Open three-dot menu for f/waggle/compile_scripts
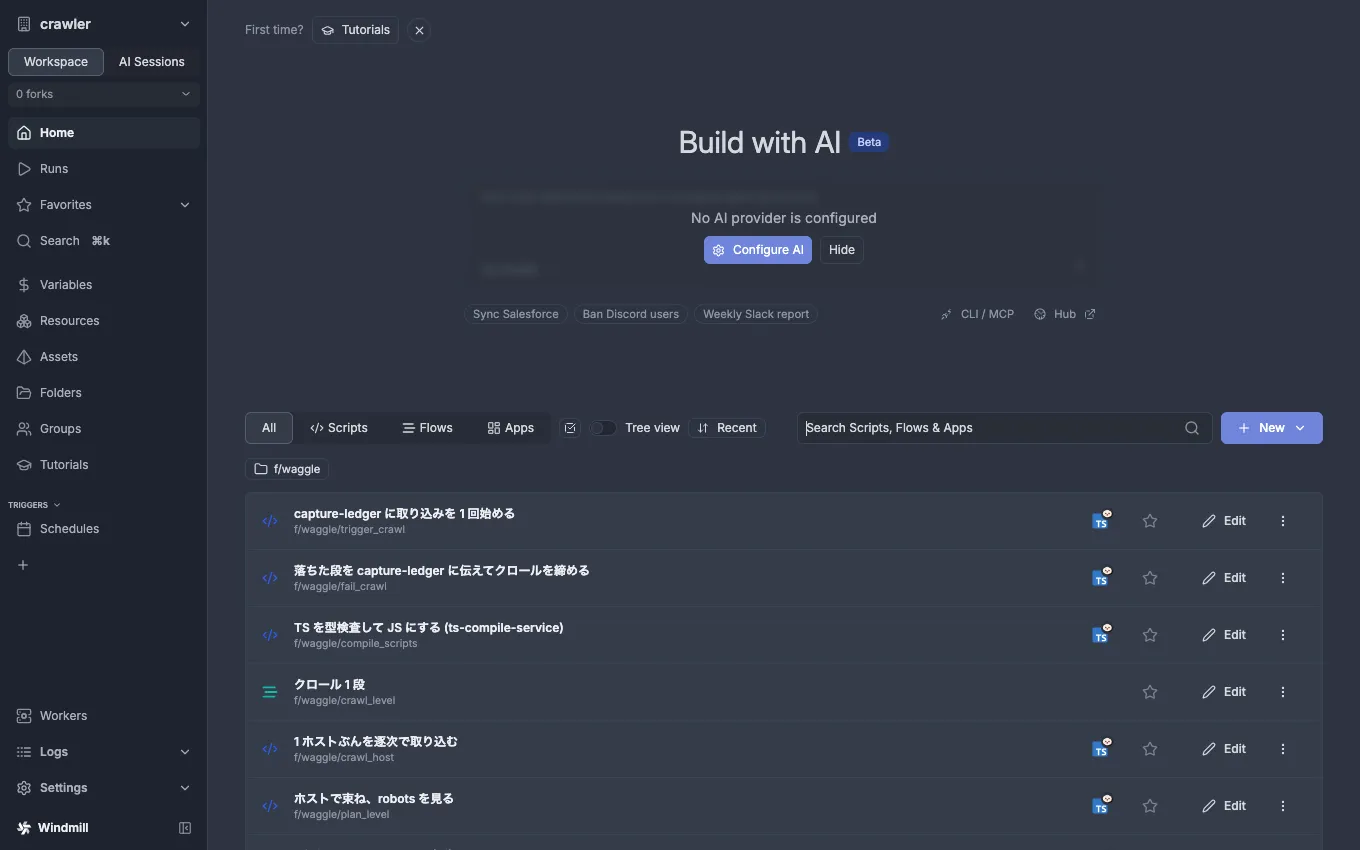Viewport: 1360px width, 850px height. coord(1283,635)
